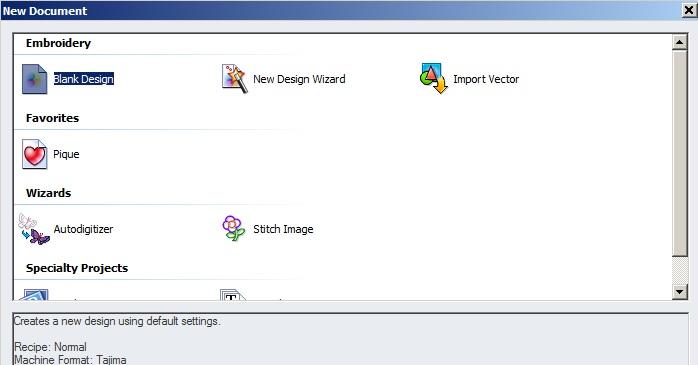Open the New Design Wizard icon
This screenshot has width=698, height=365.
click(x=235, y=79)
